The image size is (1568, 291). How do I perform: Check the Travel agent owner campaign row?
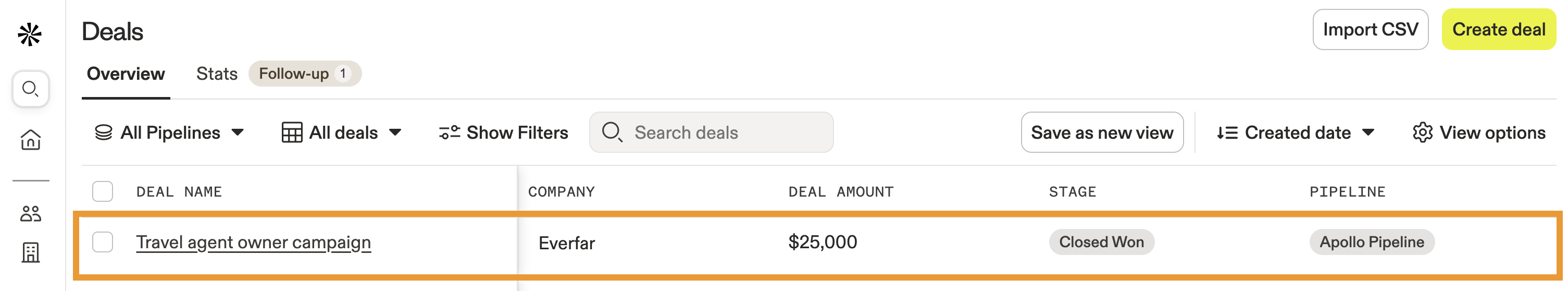coord(103,242)
